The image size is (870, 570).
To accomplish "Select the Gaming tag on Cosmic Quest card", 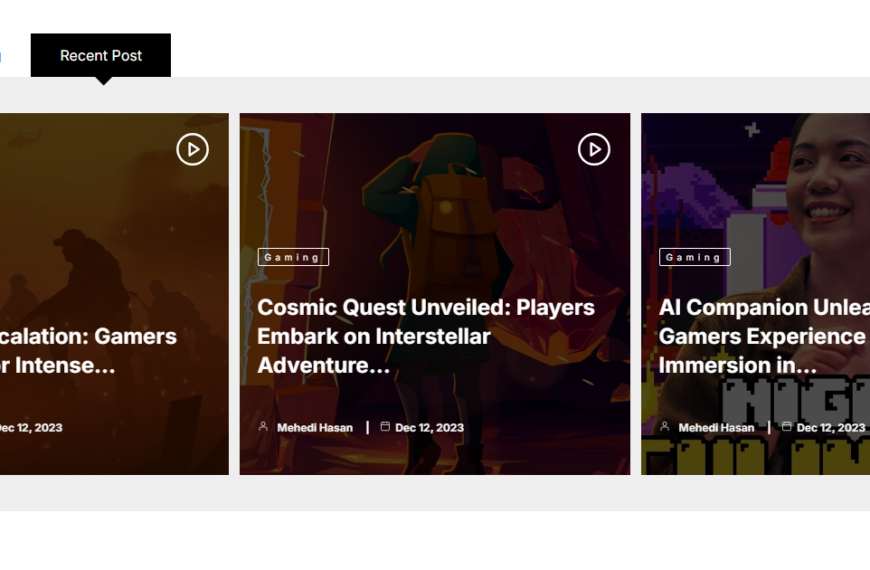I will pyautogui.click(x=293, y=257).
